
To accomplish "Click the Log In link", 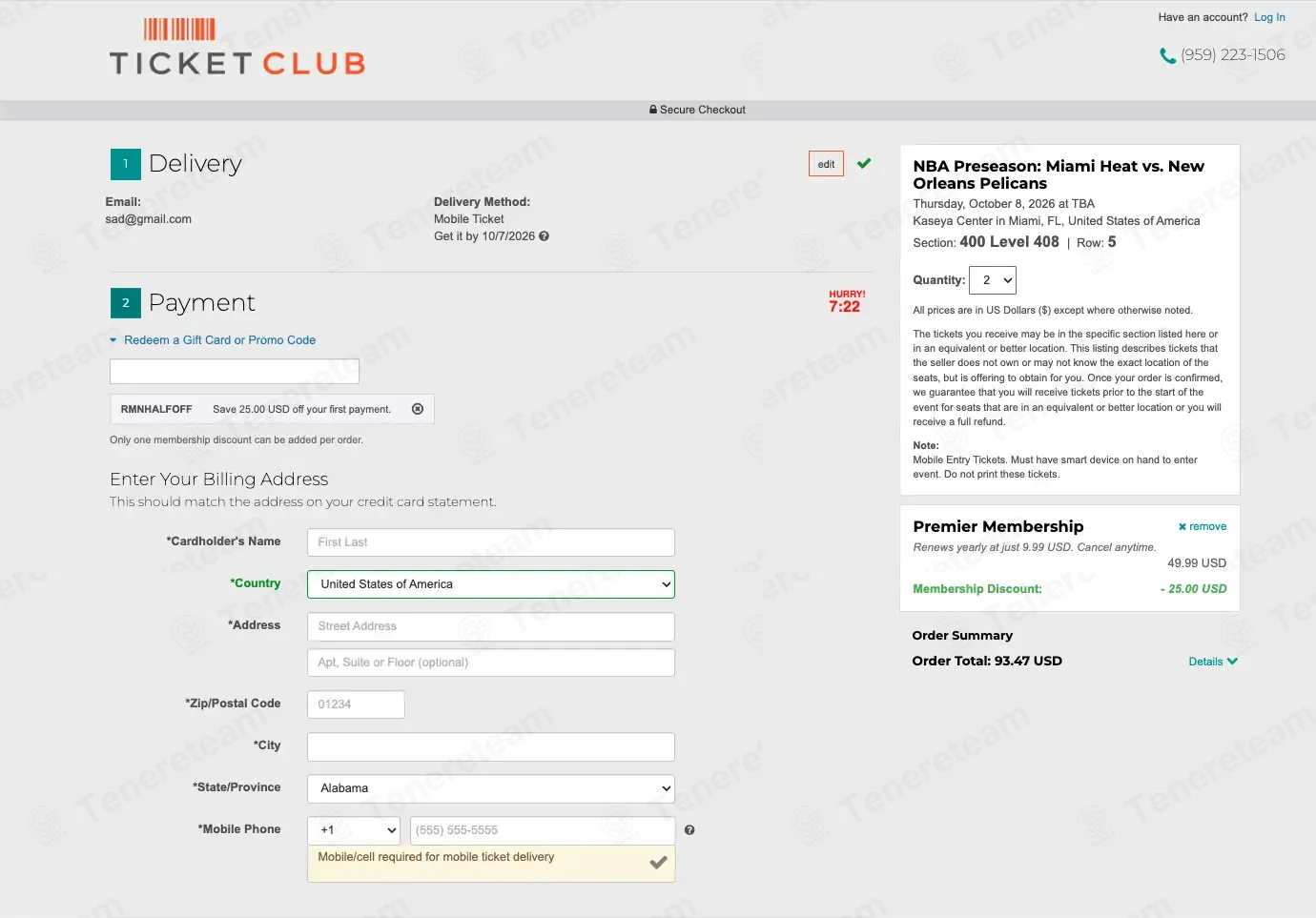I will point(1269,17).
